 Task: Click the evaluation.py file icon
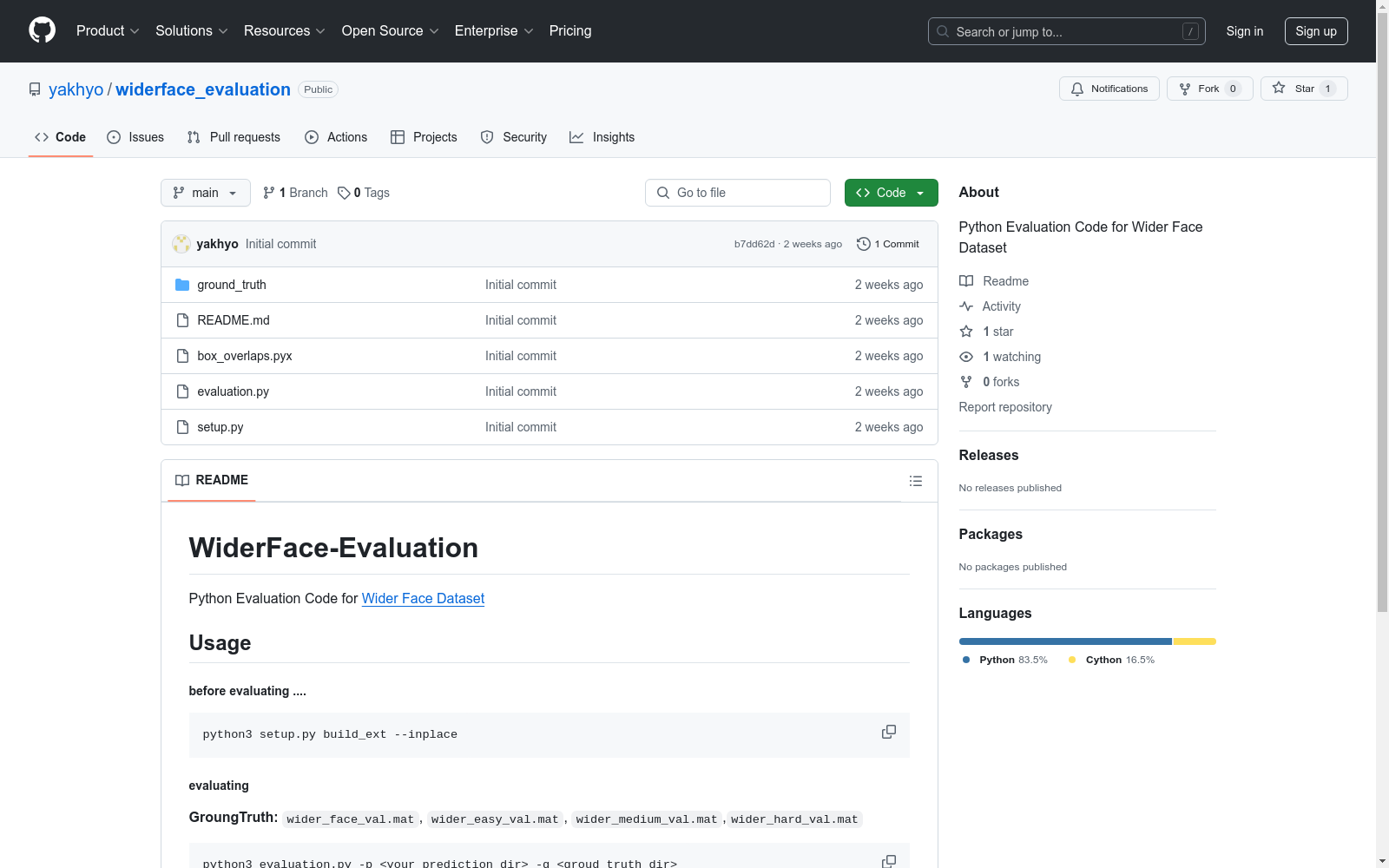pos(182,391)
